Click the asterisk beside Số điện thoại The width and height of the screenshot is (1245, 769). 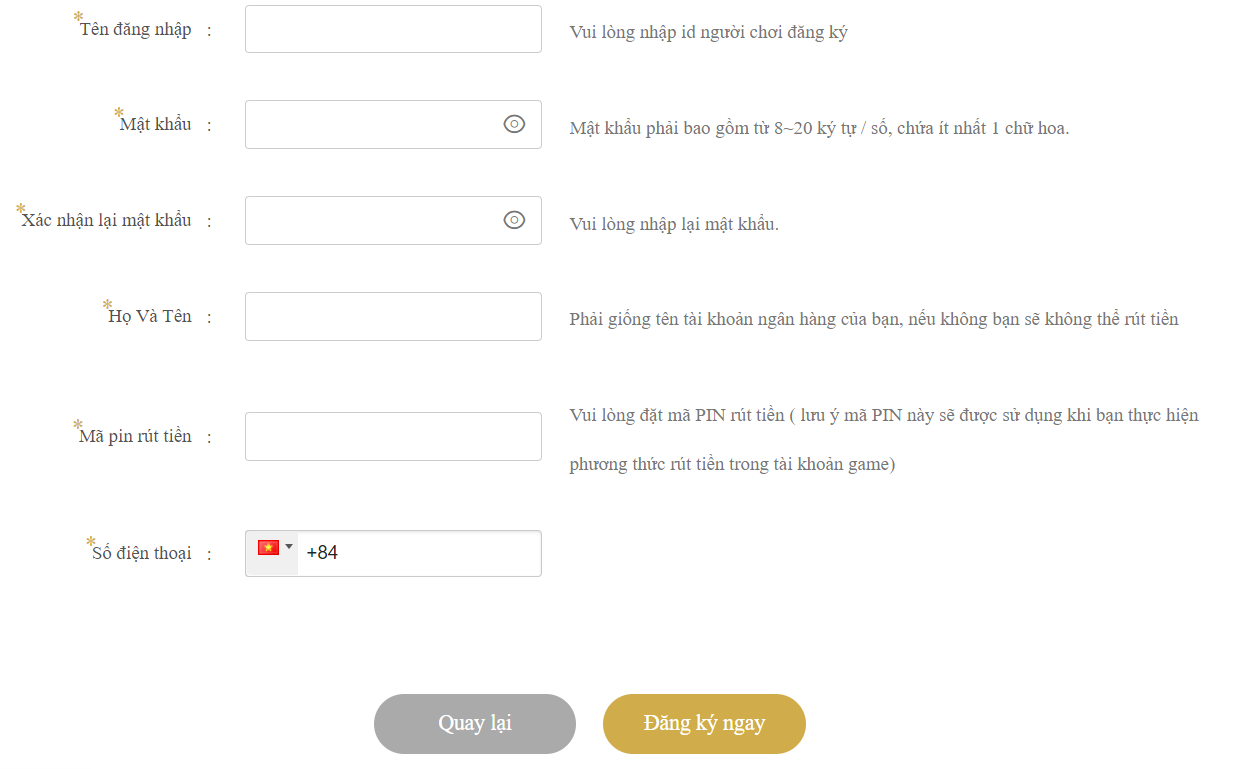tap(90, 542)
